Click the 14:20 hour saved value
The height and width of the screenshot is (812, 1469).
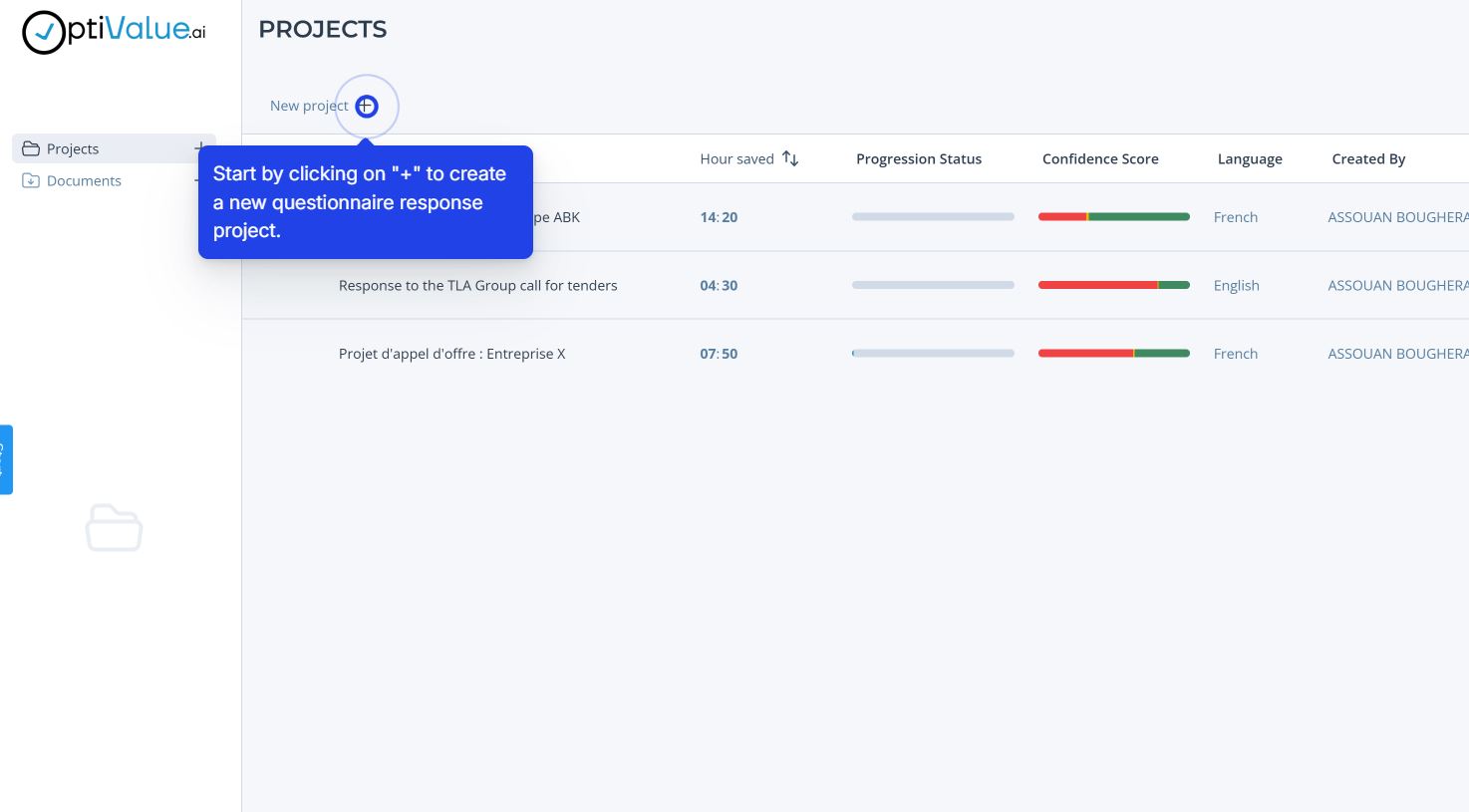coord(719,217)
